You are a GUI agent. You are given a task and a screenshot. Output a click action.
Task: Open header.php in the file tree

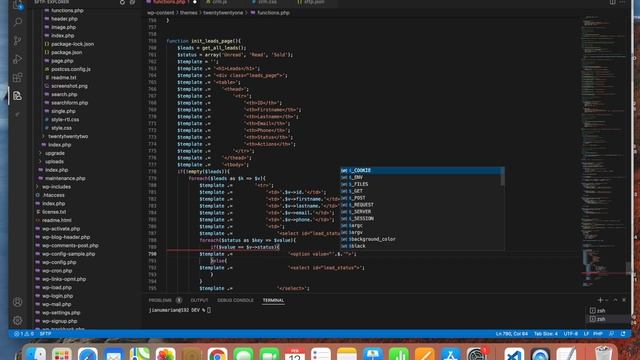pyautogui.click(x=64, y=19)
